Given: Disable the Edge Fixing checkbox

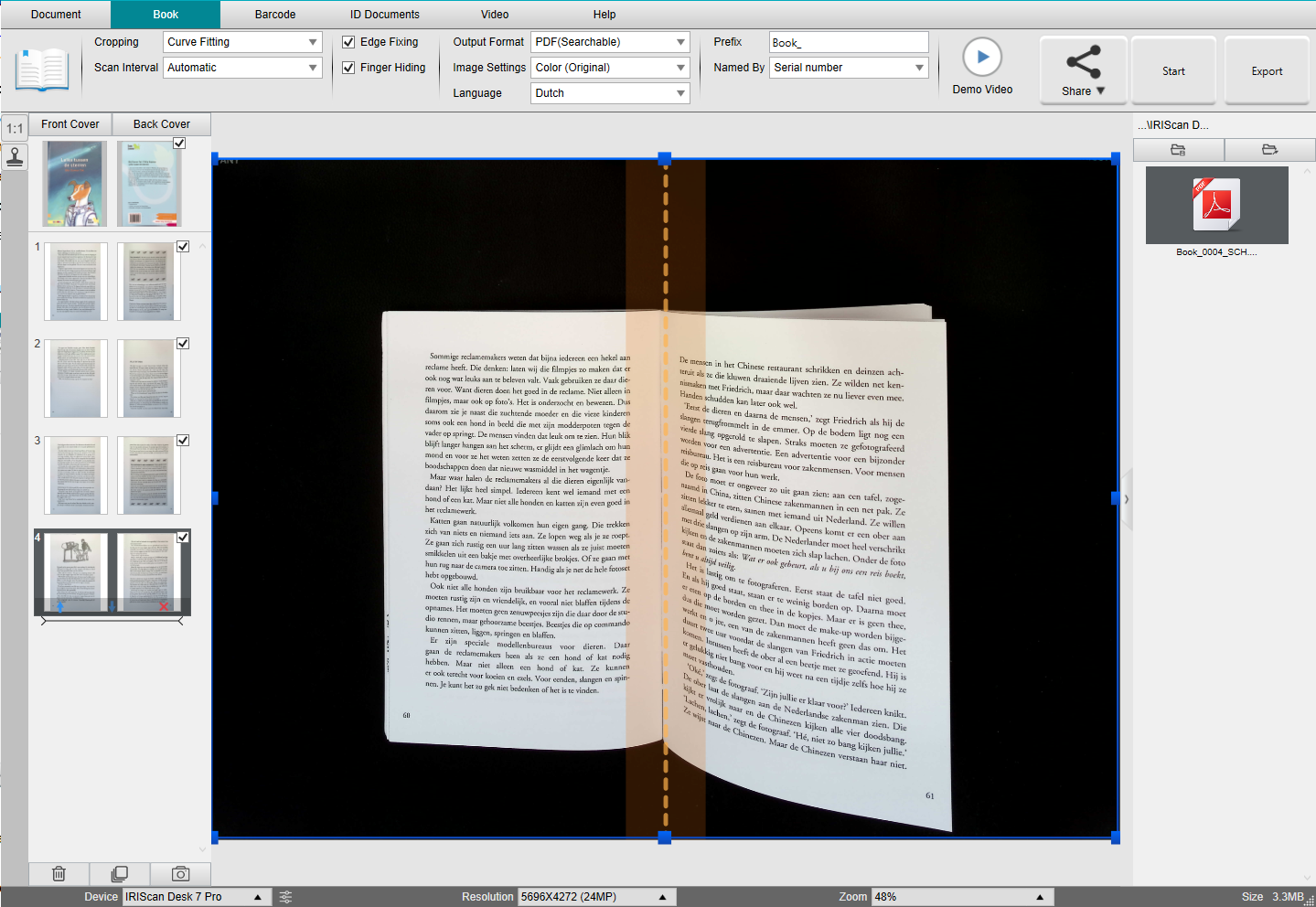Looking at the screenshot, I should point(348,42).
